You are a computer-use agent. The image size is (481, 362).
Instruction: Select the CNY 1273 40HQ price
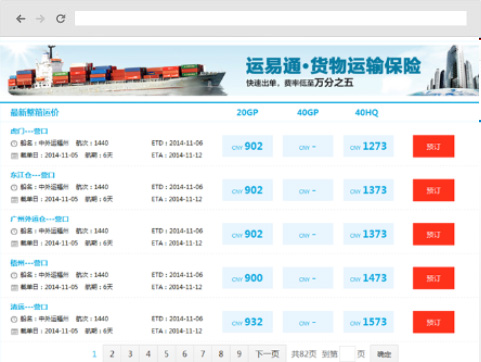pyautogui.click(x=368, y=146)
